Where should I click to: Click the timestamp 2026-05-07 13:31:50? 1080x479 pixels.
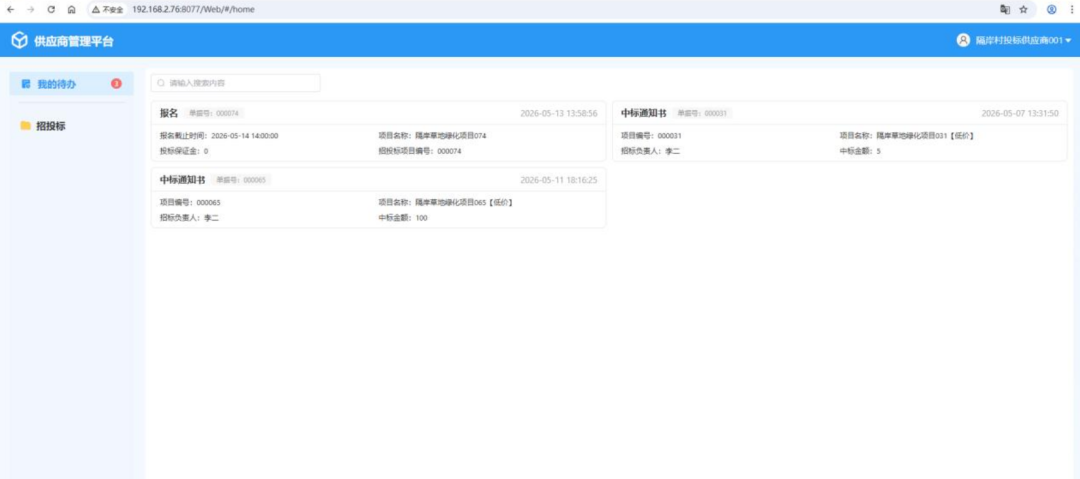click(x=1020, y=113)
